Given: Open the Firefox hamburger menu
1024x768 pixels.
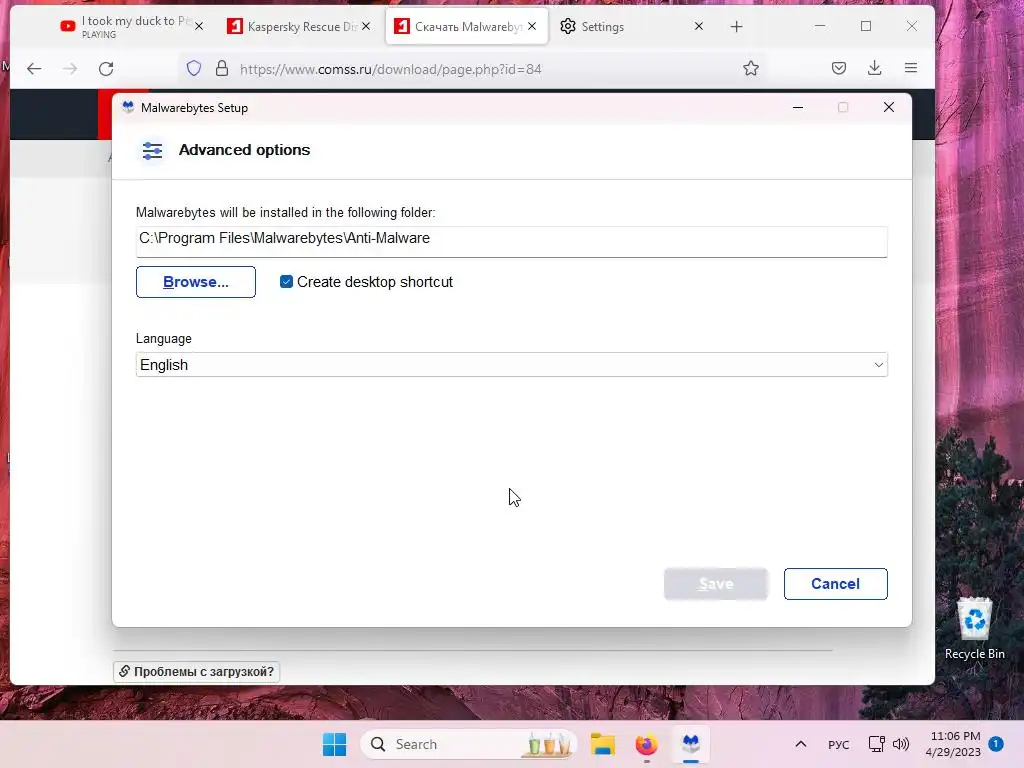Looking at the screenshot, I should tap(911, 69).
